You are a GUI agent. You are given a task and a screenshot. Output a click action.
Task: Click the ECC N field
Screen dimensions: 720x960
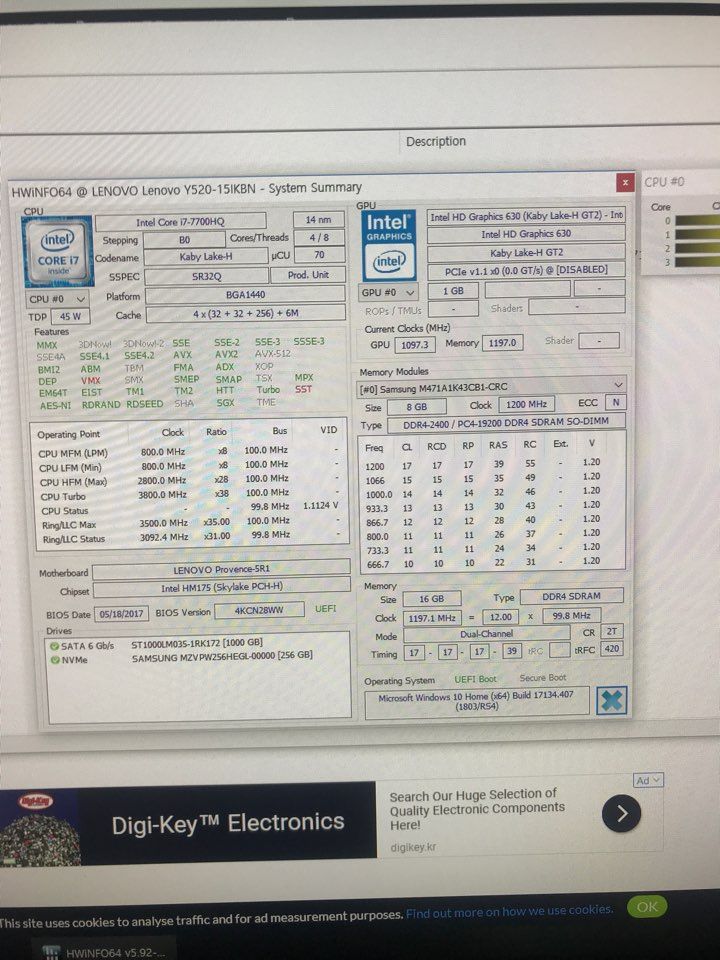(615, 402)
